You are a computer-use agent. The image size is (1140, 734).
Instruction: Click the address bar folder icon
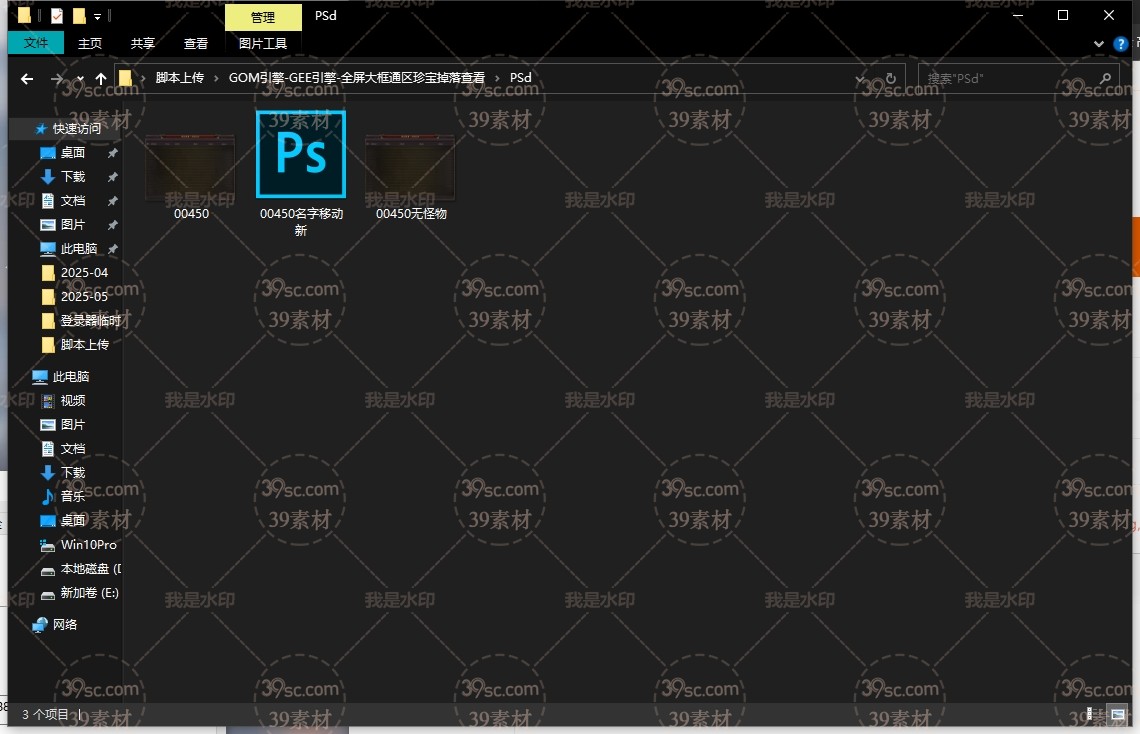125,78
